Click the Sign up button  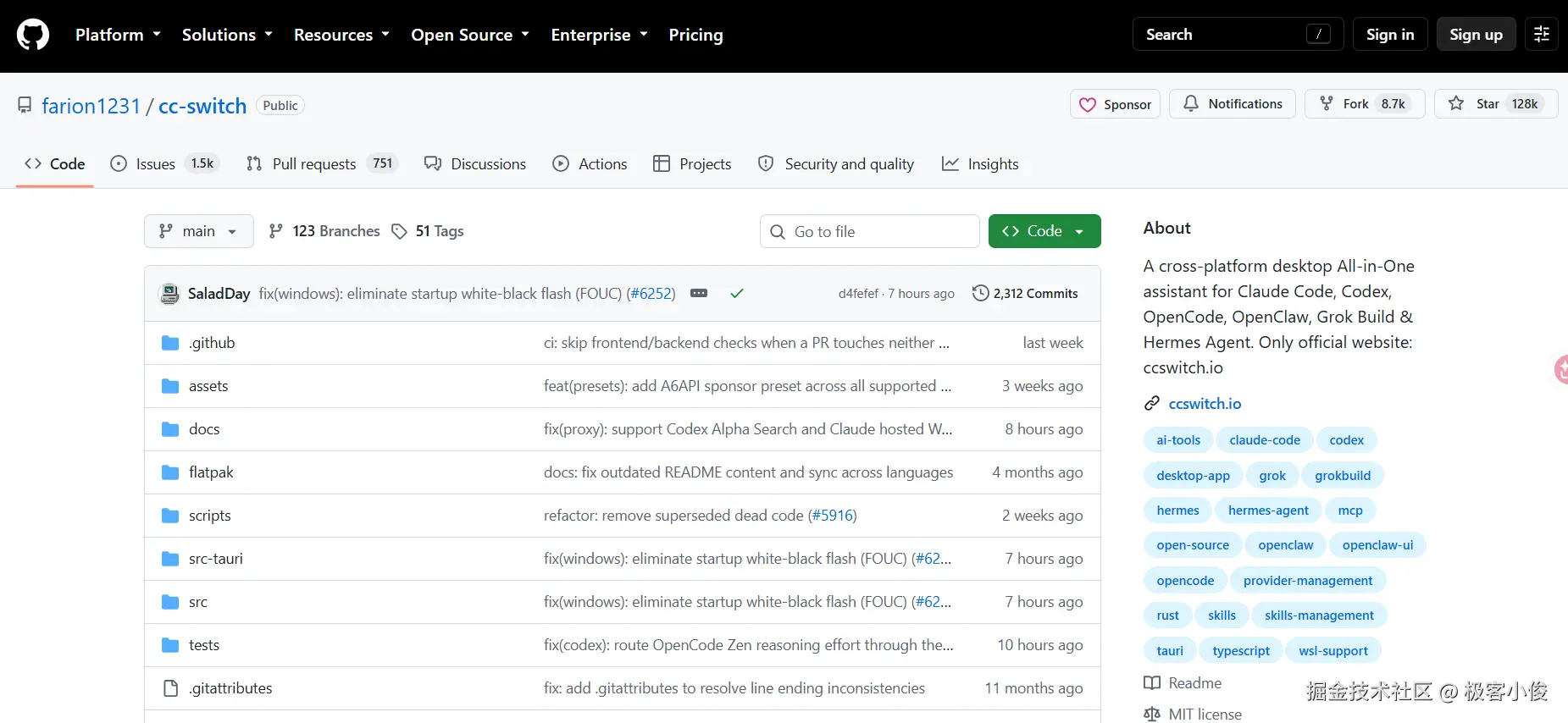1476,35
